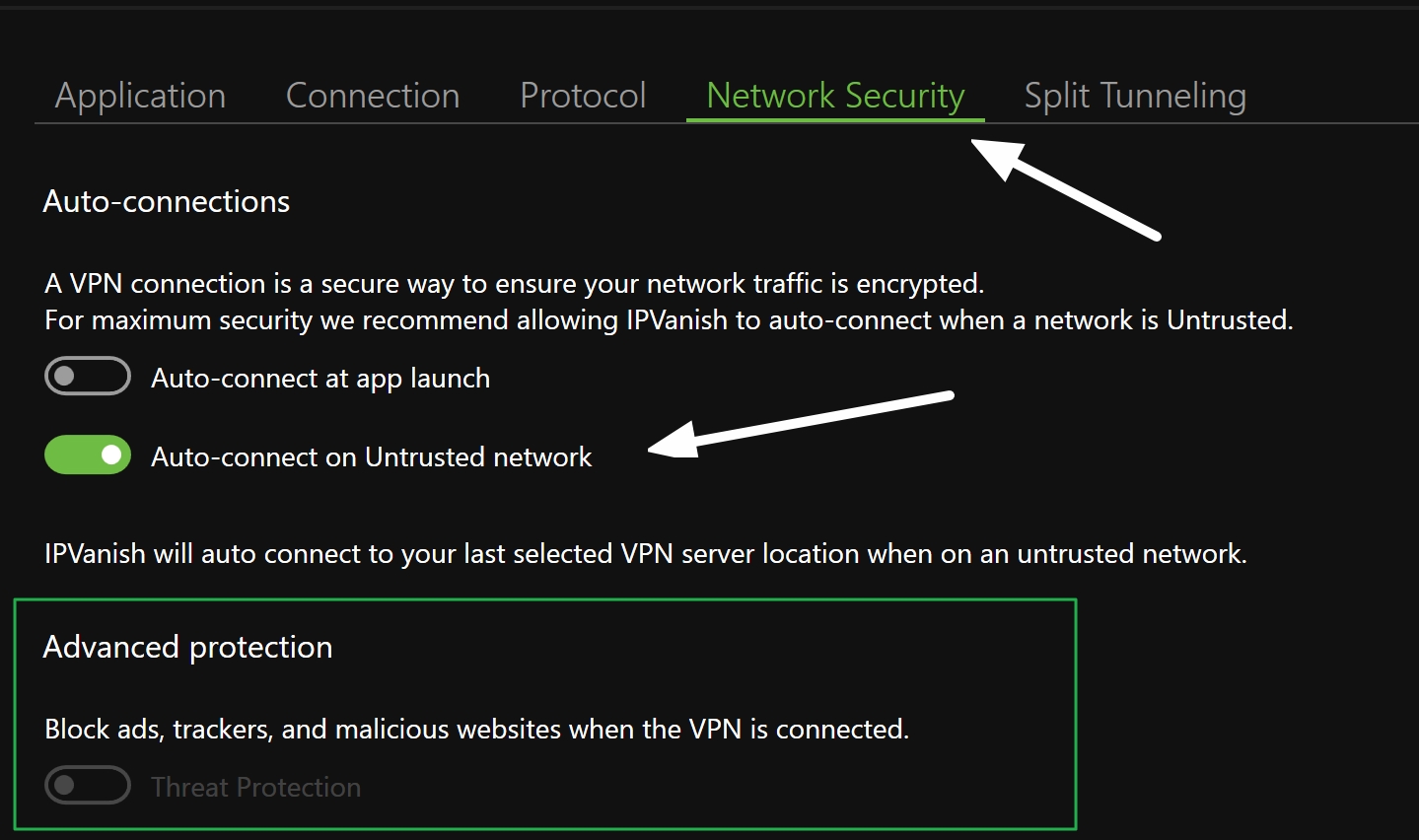Enable Auto-connect at app launch
Image resolution: width=1419 pixels, height=840 pixels.
[x=87, y=376]
